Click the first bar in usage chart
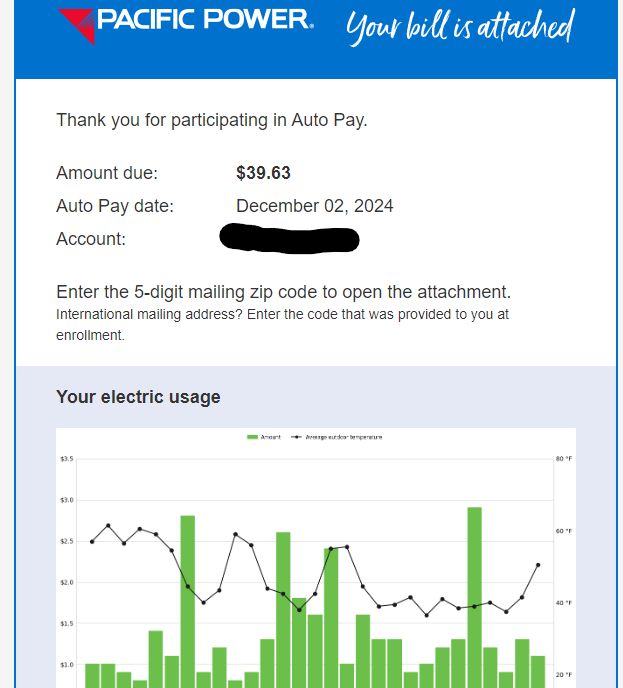The width and height of the screenshot is (623, 688). [92, 675]
